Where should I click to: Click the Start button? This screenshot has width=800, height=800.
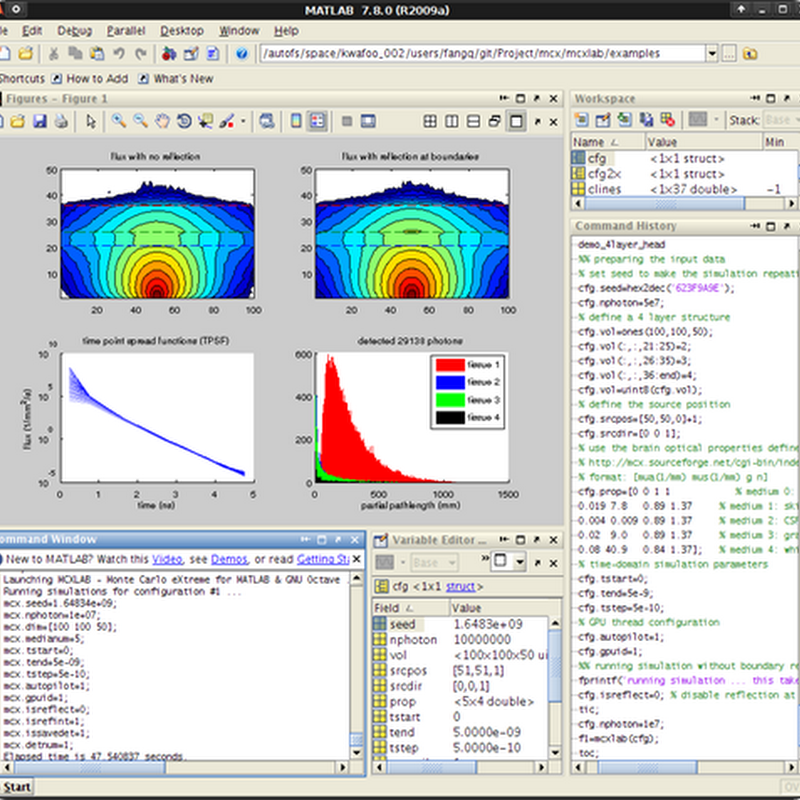pyautogui.click(x=17, y=787)
